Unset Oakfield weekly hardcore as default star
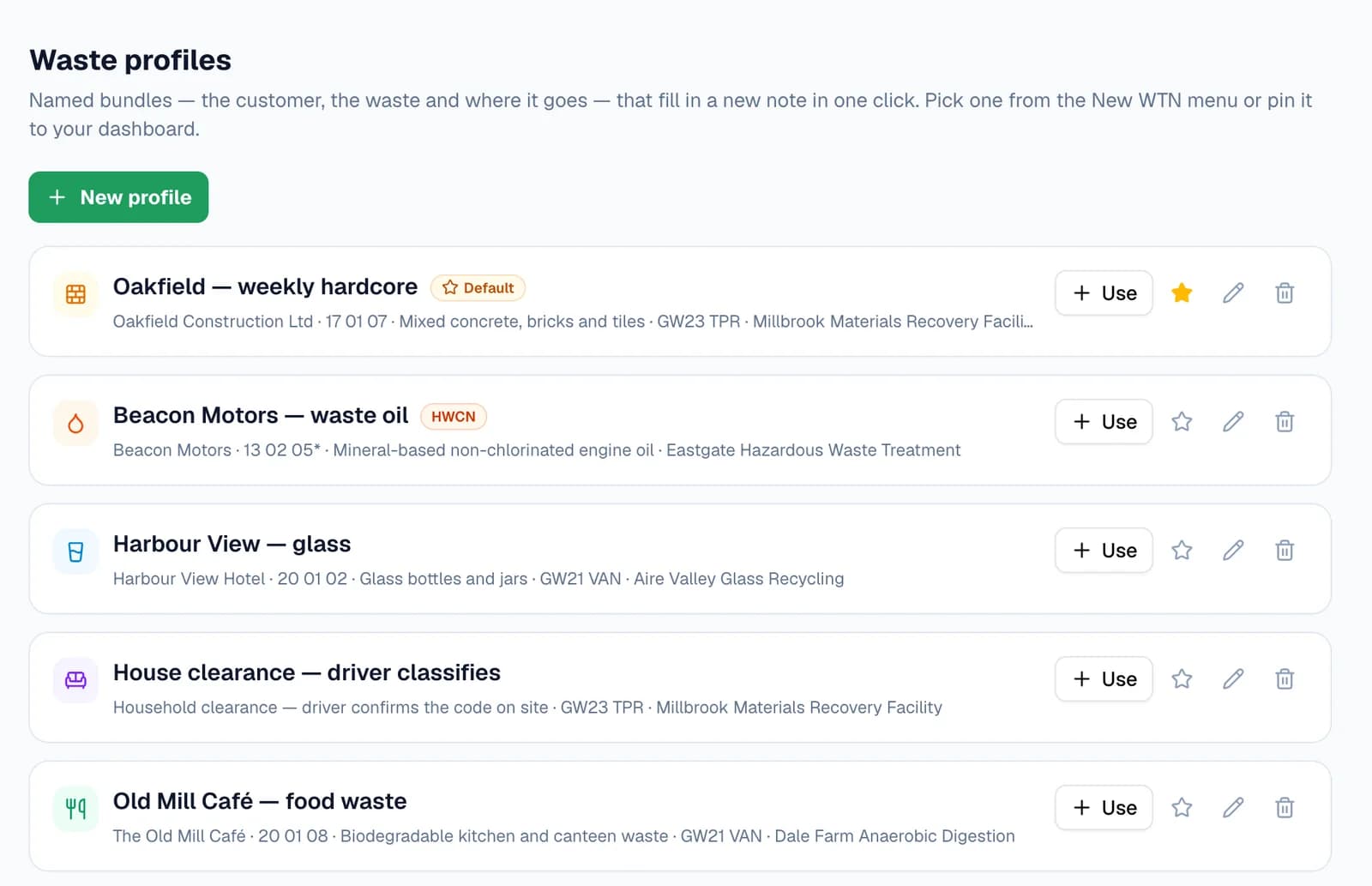Screen dimensions: 1372x886 [x=1182, y=293]
